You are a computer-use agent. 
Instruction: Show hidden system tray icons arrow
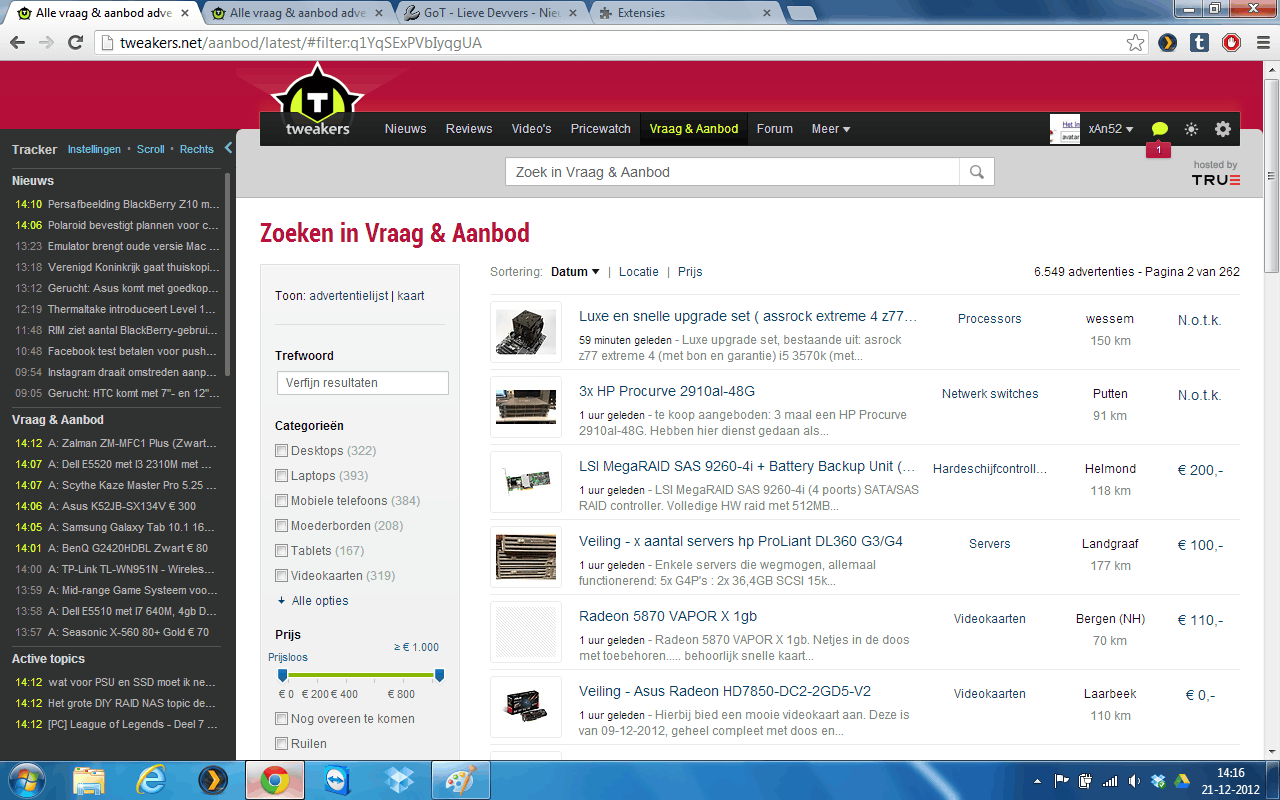1039,780
